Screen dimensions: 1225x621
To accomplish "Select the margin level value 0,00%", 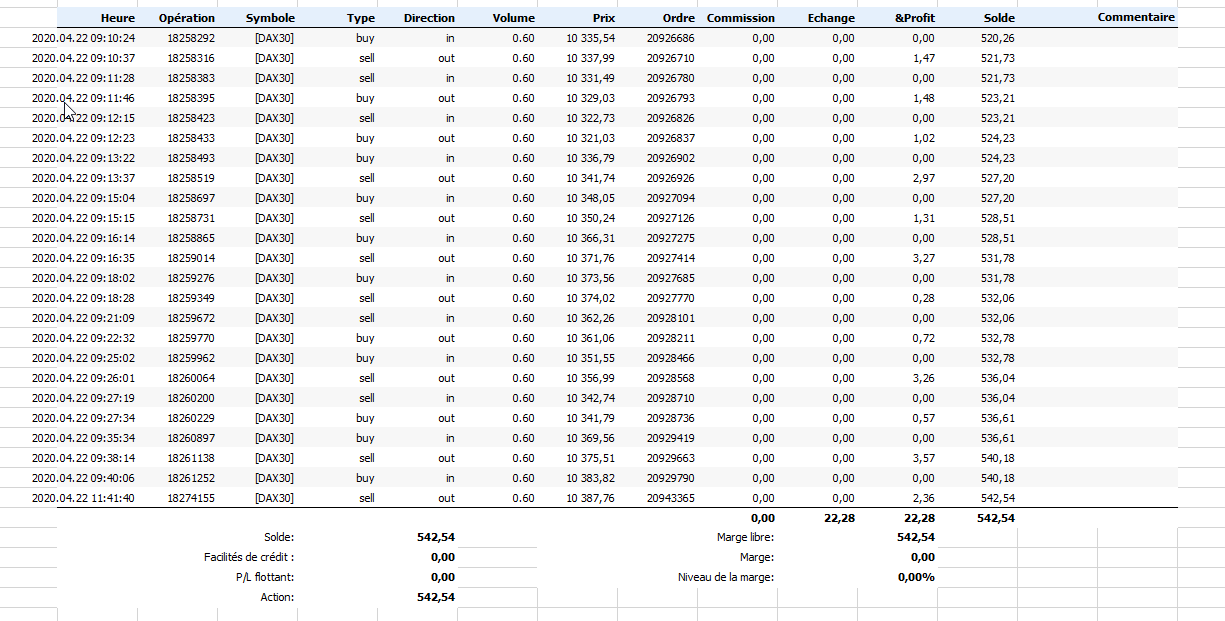I will [916, 577].
